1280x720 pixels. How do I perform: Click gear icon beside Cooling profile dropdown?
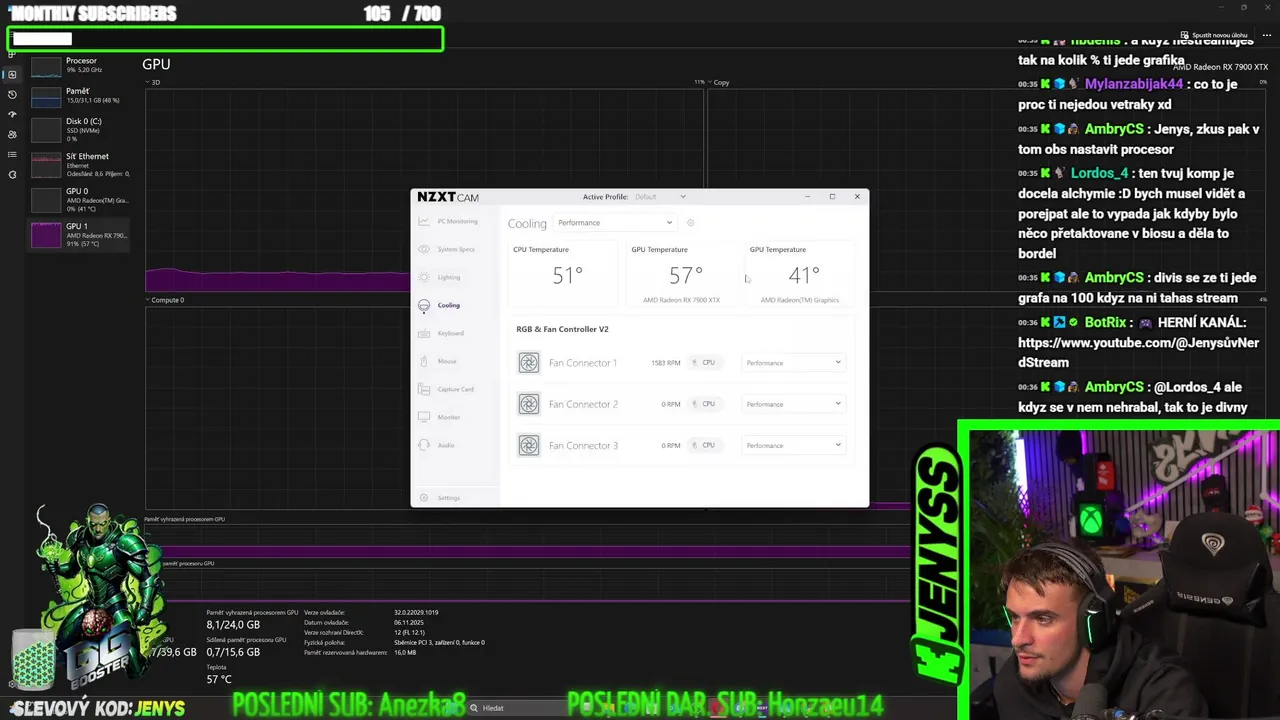point(690,223)
